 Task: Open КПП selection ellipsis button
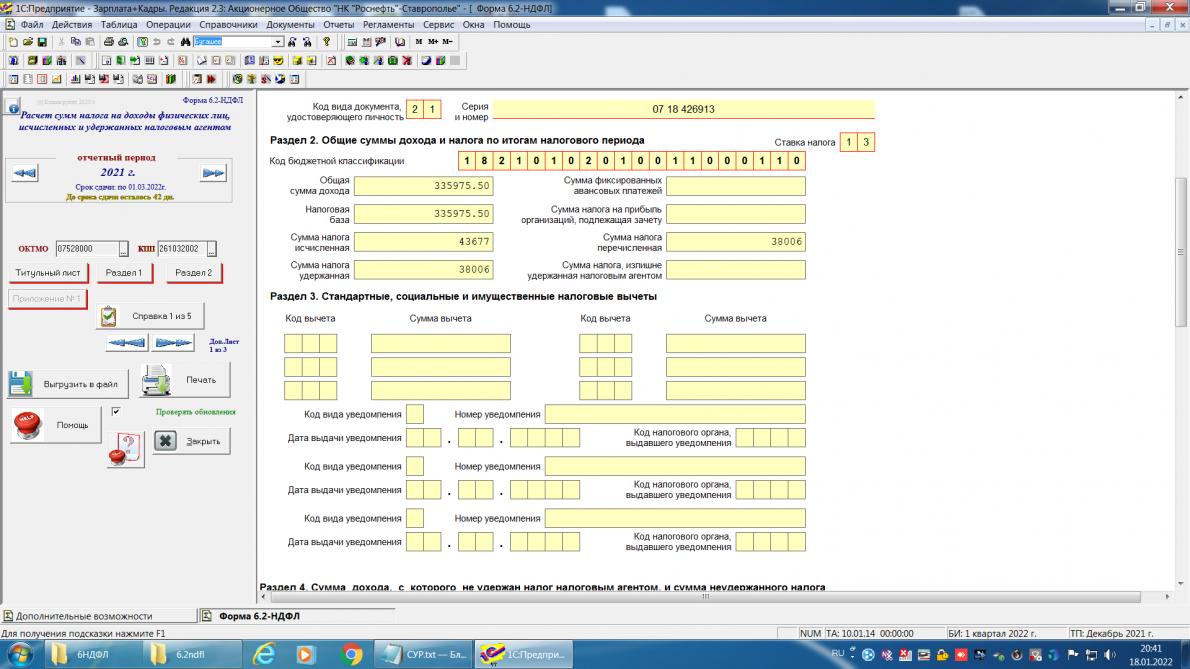pos(212,249)
